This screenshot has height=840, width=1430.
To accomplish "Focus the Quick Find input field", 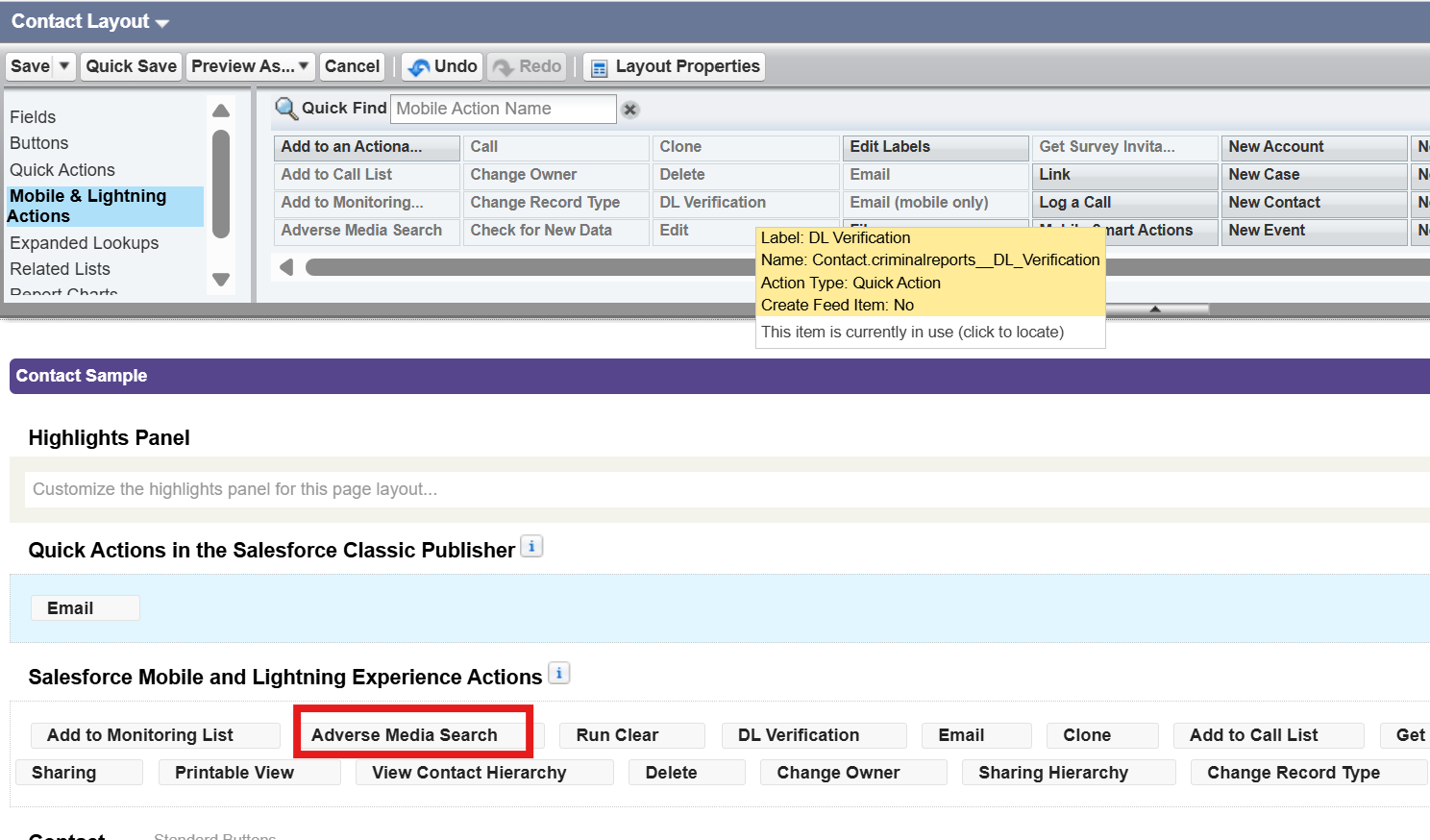I will point(504,109).
